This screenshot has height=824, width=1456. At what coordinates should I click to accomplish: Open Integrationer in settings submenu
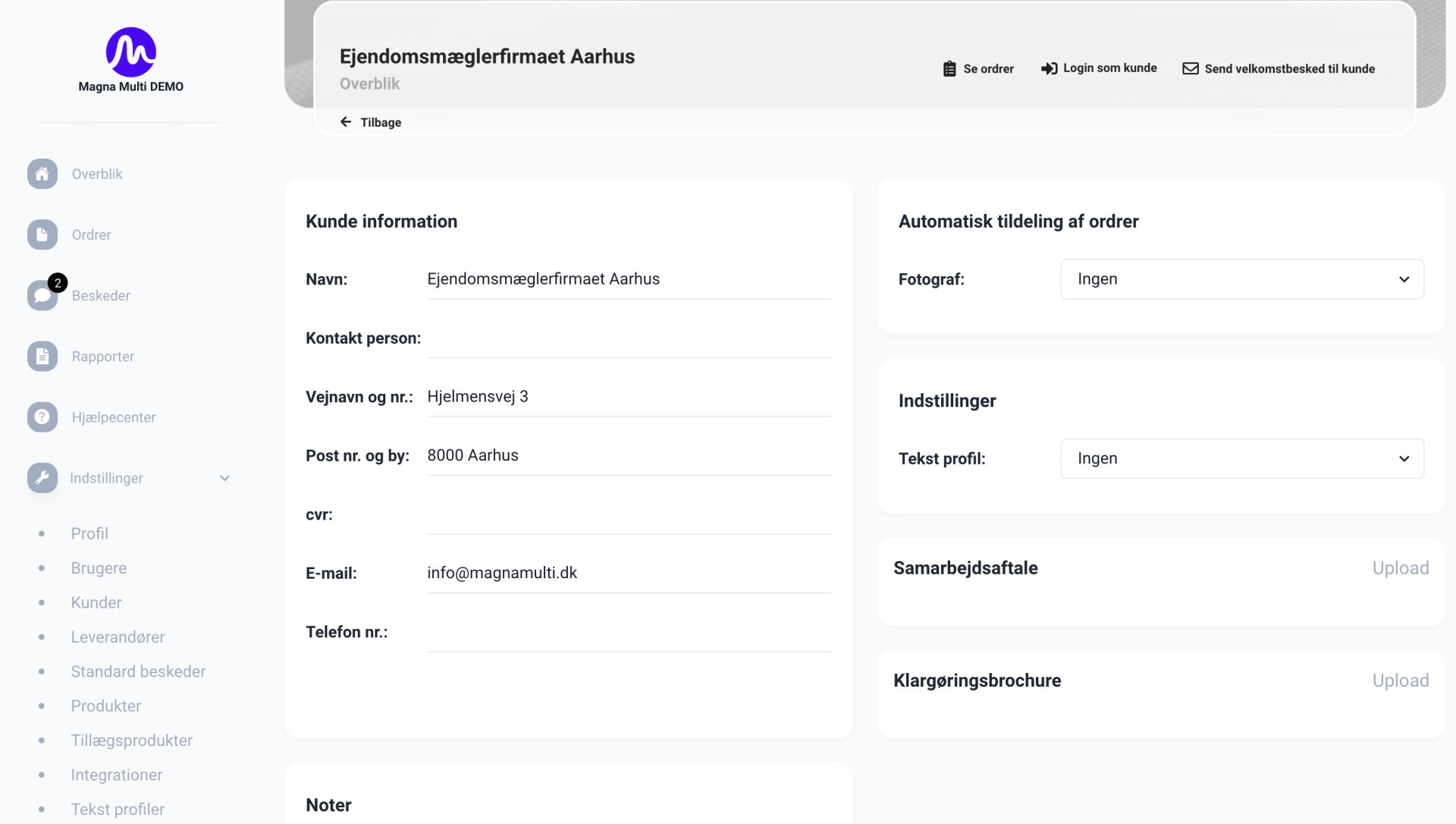pyautogui.click(x=117, y=775)
